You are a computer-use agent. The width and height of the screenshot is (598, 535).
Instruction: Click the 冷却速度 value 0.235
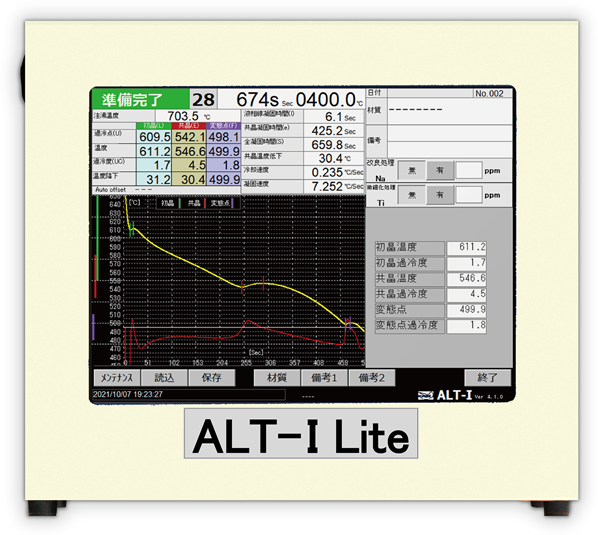[334, 172]
